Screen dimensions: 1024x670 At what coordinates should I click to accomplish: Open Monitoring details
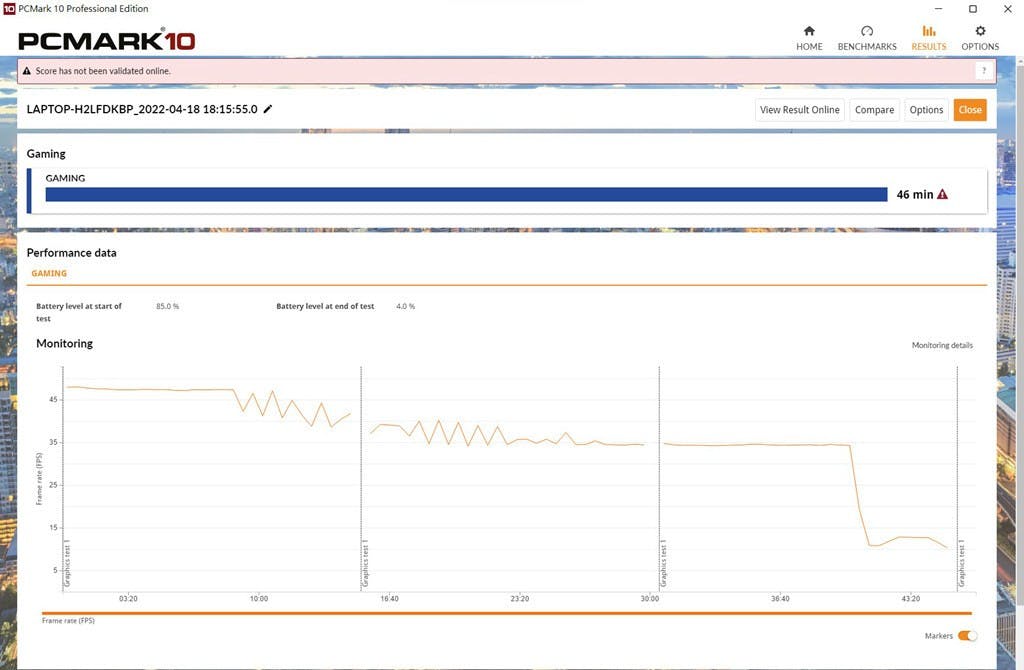tap(941, 345)
